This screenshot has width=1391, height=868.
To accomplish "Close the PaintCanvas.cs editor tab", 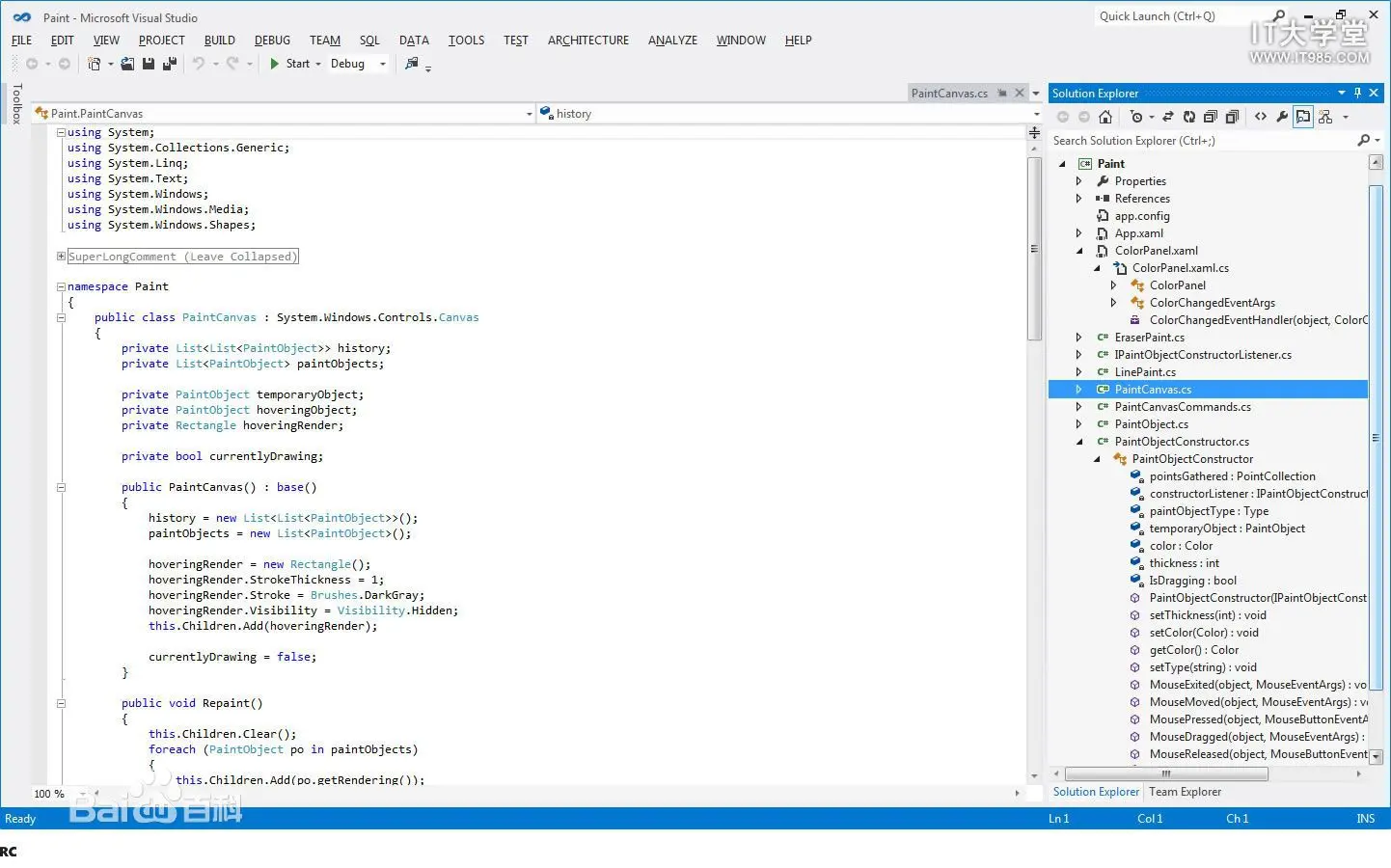I will point(1020,94).
